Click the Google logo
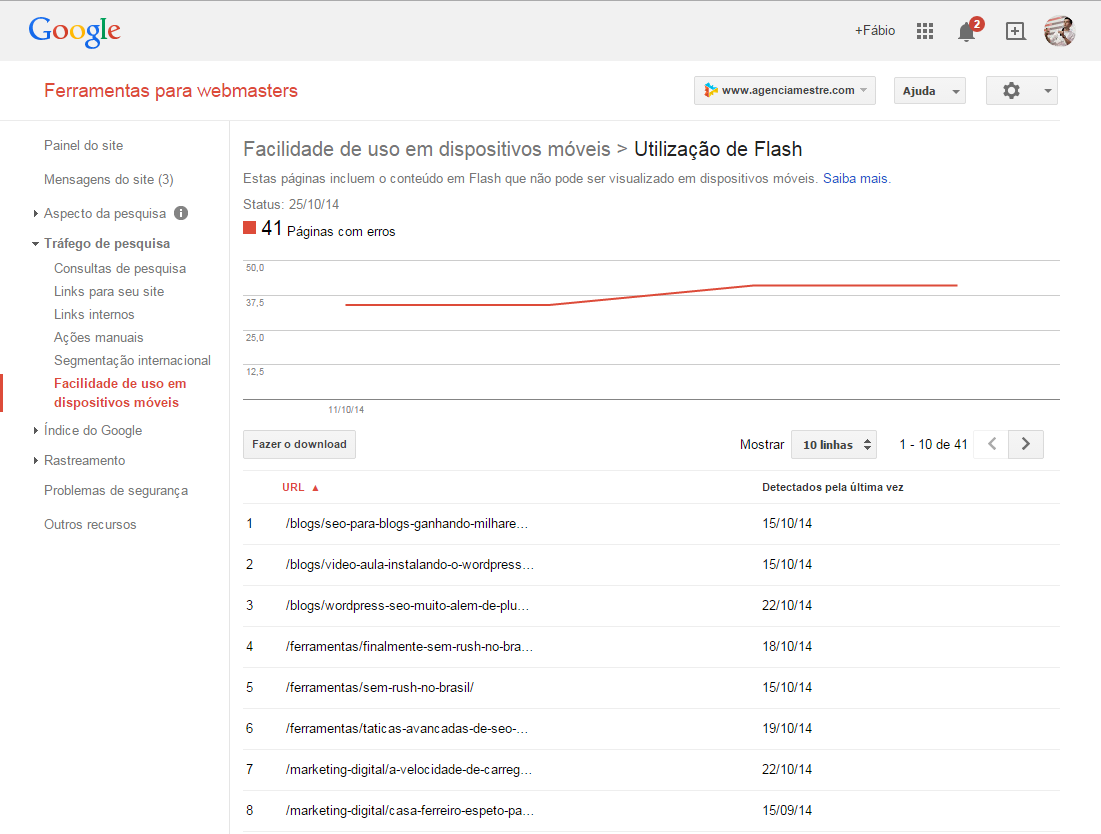 (75, 31)
